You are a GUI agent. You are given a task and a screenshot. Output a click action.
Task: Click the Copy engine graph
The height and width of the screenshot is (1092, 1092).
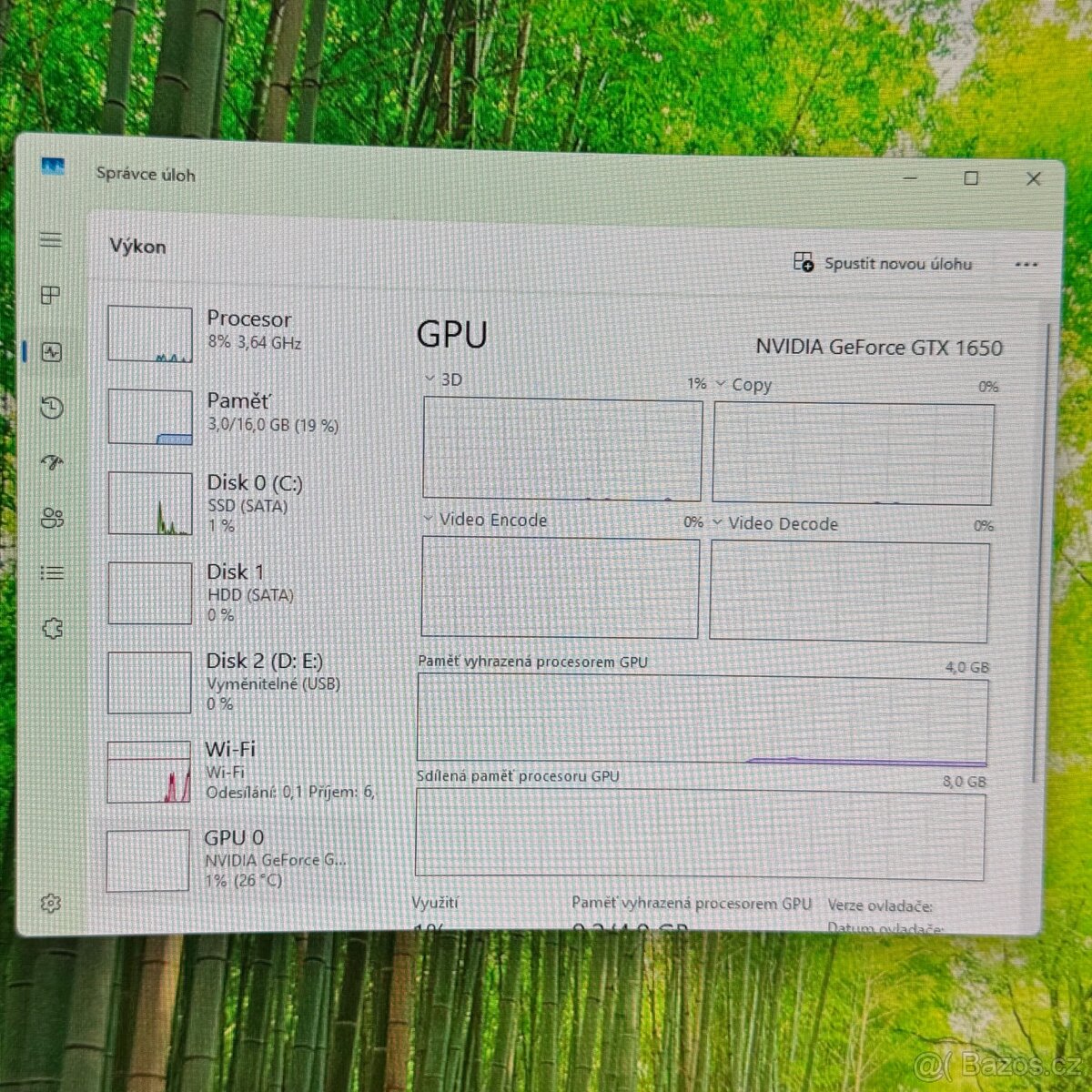[854, 453]
